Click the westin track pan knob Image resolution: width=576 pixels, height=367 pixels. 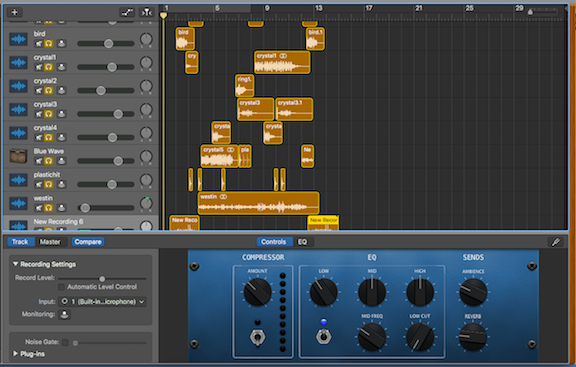tap(146, 203)
